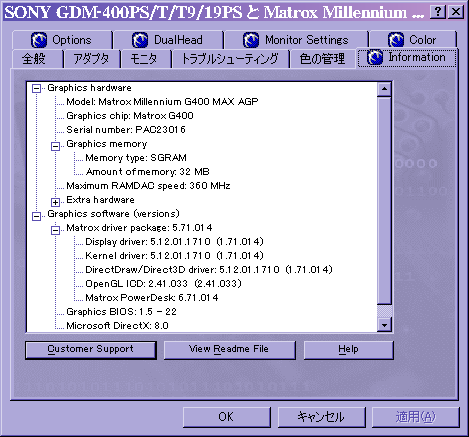The height and width of the screenshot is (437, 469).
Task: Select the Graphics chip: Matrox G400 row
Action: 130,116
